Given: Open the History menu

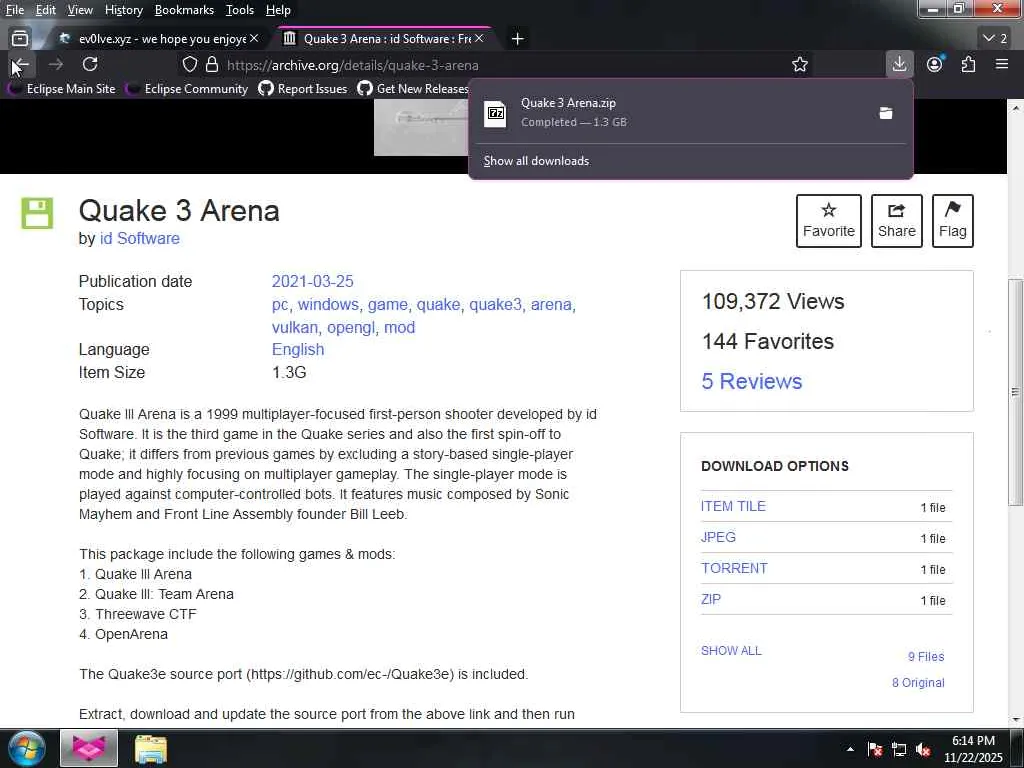Looking at the screenshot, I should 123,10.
